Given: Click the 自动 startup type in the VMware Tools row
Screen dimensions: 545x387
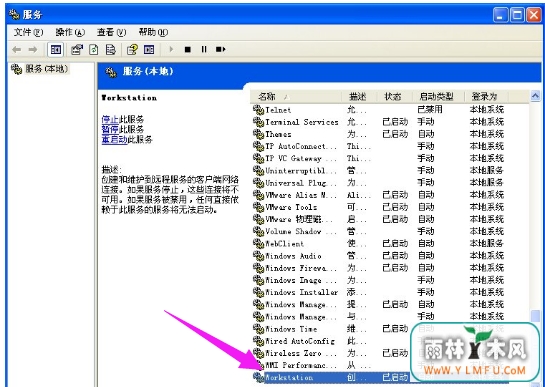Looking at the screenshot, I should [426, 207].
